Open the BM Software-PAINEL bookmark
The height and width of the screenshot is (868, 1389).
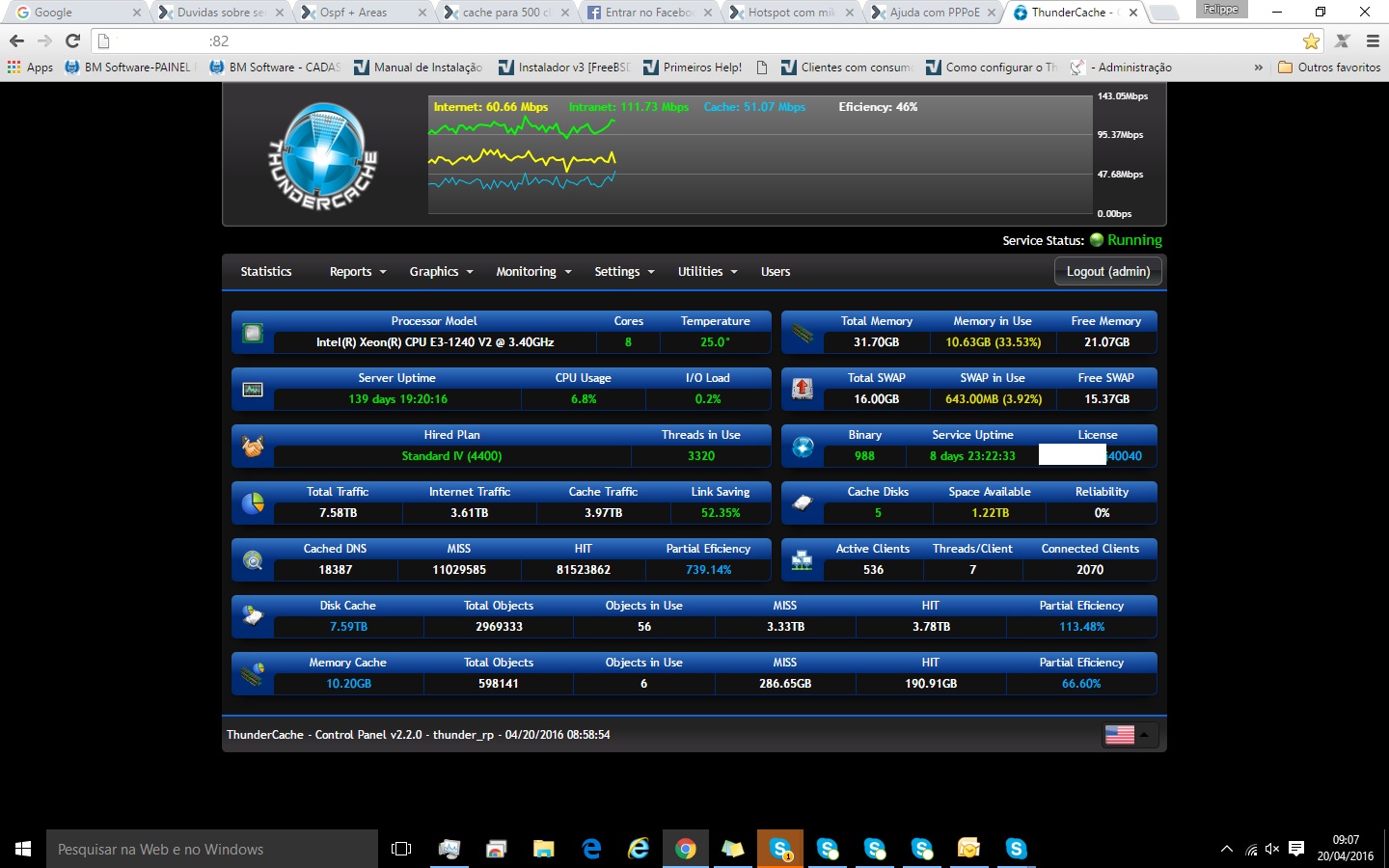coord(129,68)
